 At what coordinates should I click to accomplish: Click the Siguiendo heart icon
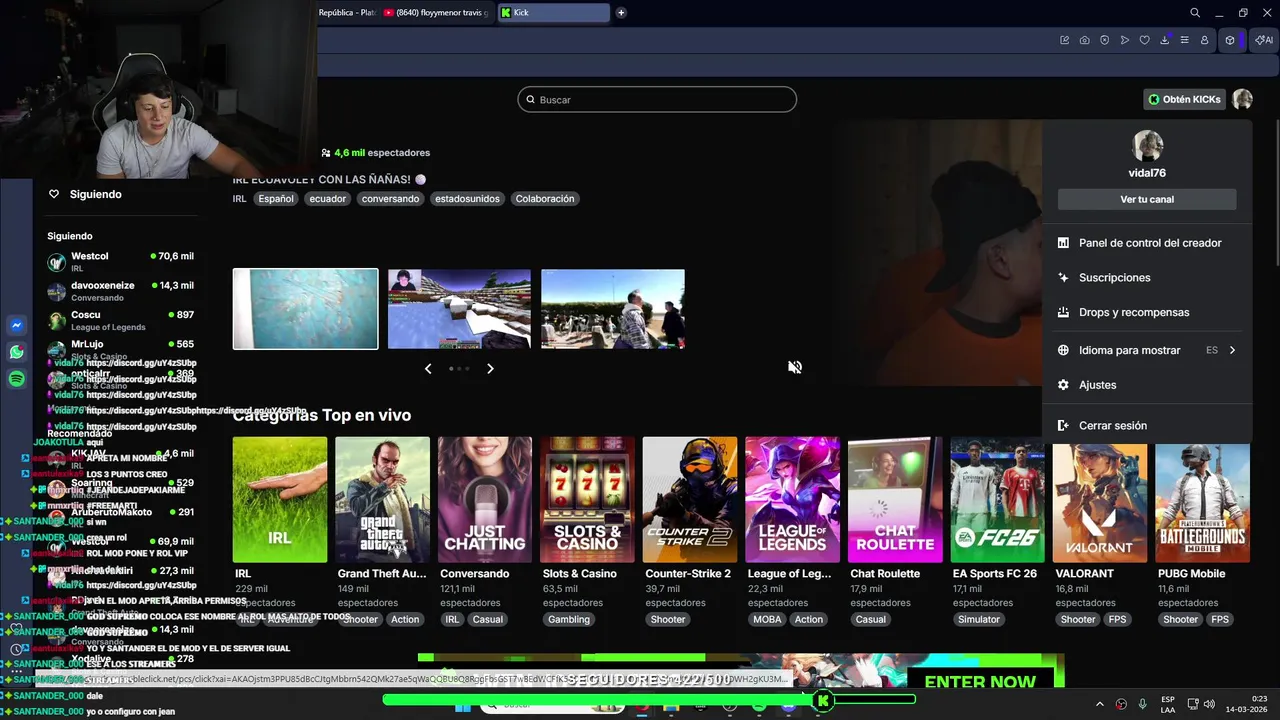[x=54, y=194]
